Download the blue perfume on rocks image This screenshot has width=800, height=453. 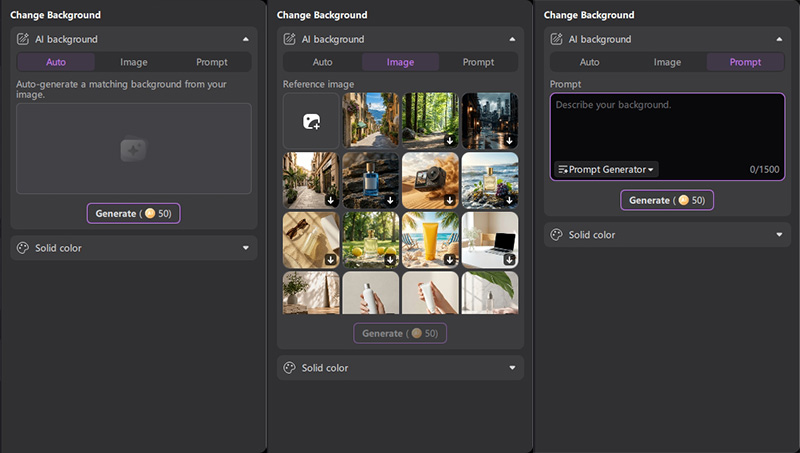point(390,200)
